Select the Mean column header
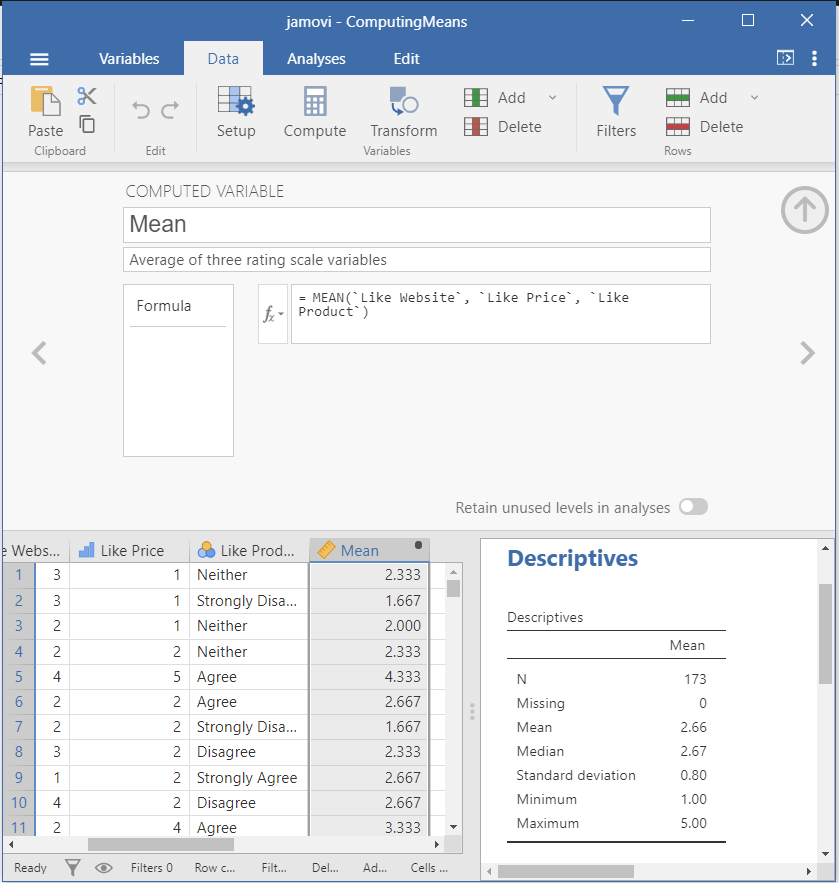This screenshot has width=839, height=883. (x=369, y=550)
